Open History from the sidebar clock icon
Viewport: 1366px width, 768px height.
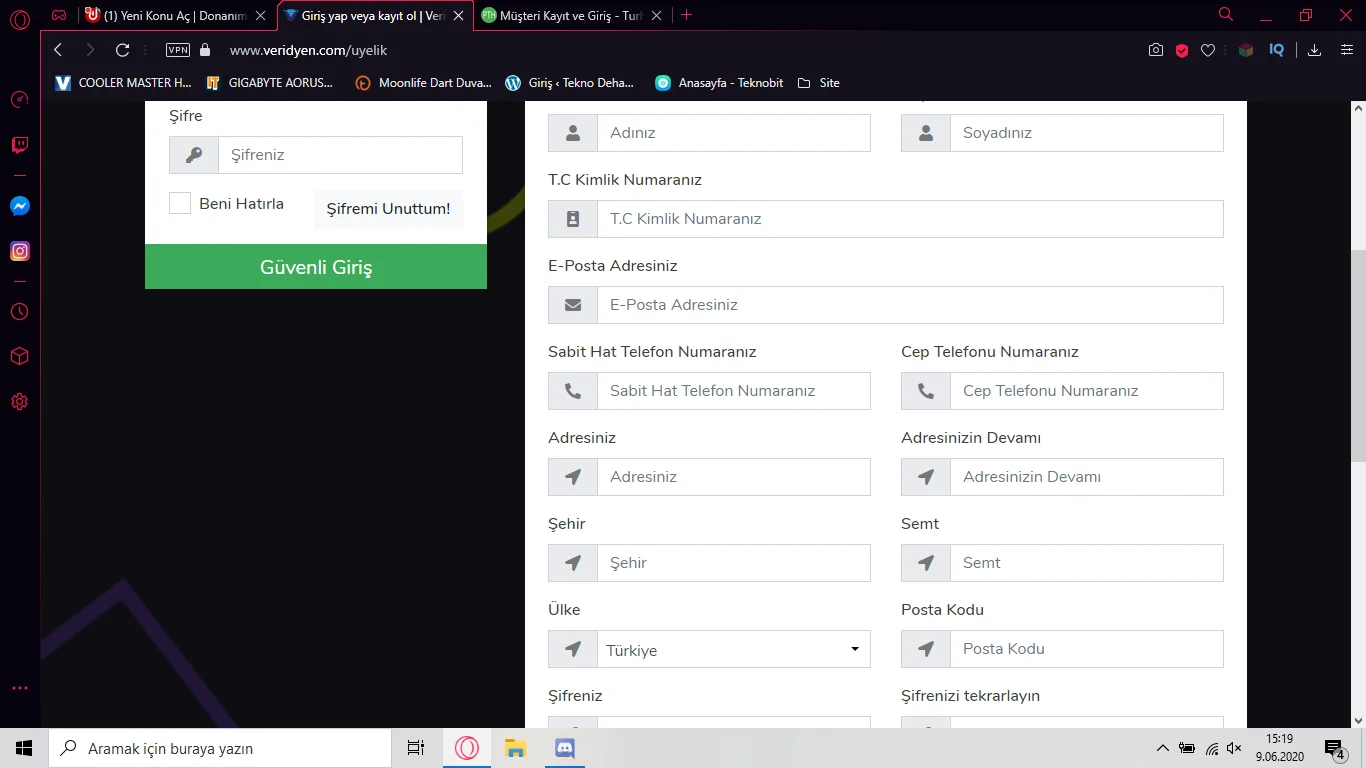(x=20, y=312)
